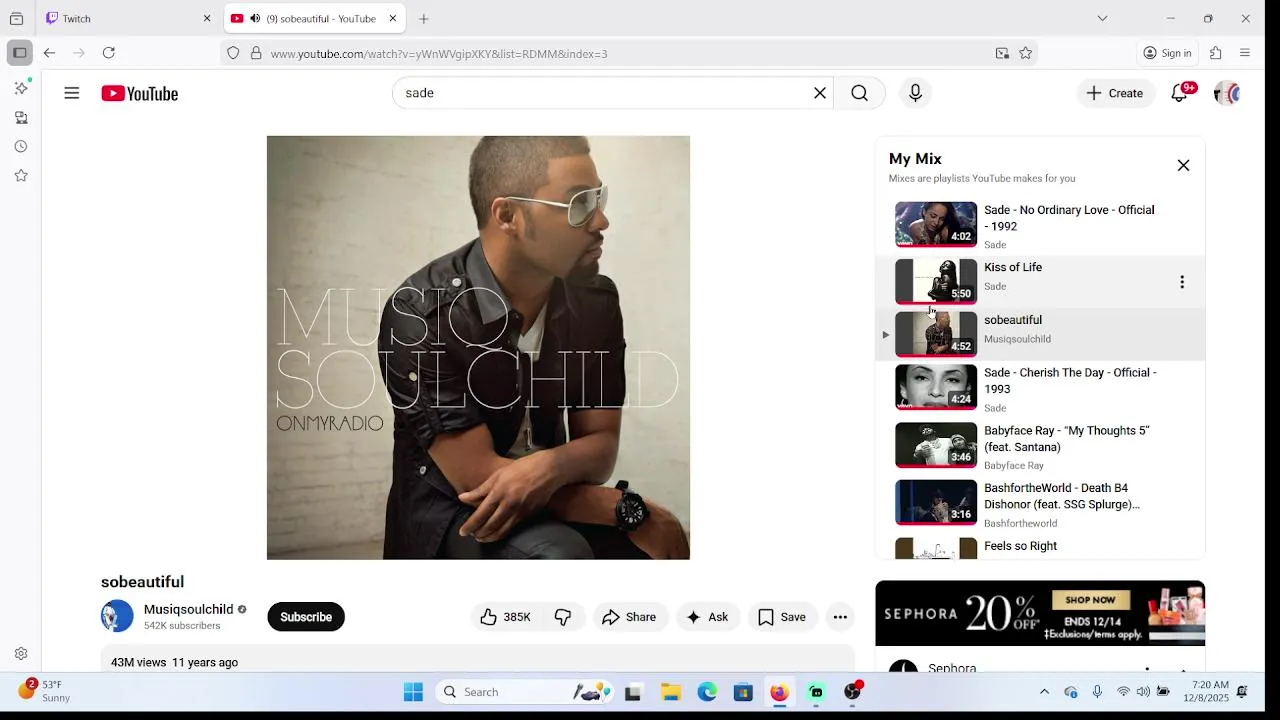The width and height of the screenshot is (1280, 720).
Task: Open options for Kiss of Life
Action: 1182,282
